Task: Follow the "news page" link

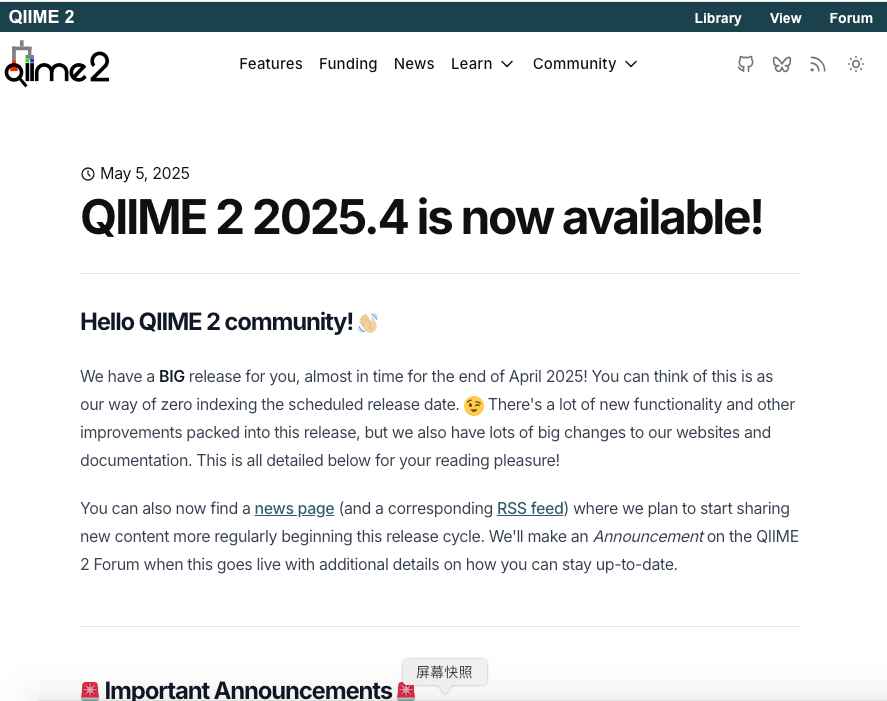Action: (x=294, y=509)
